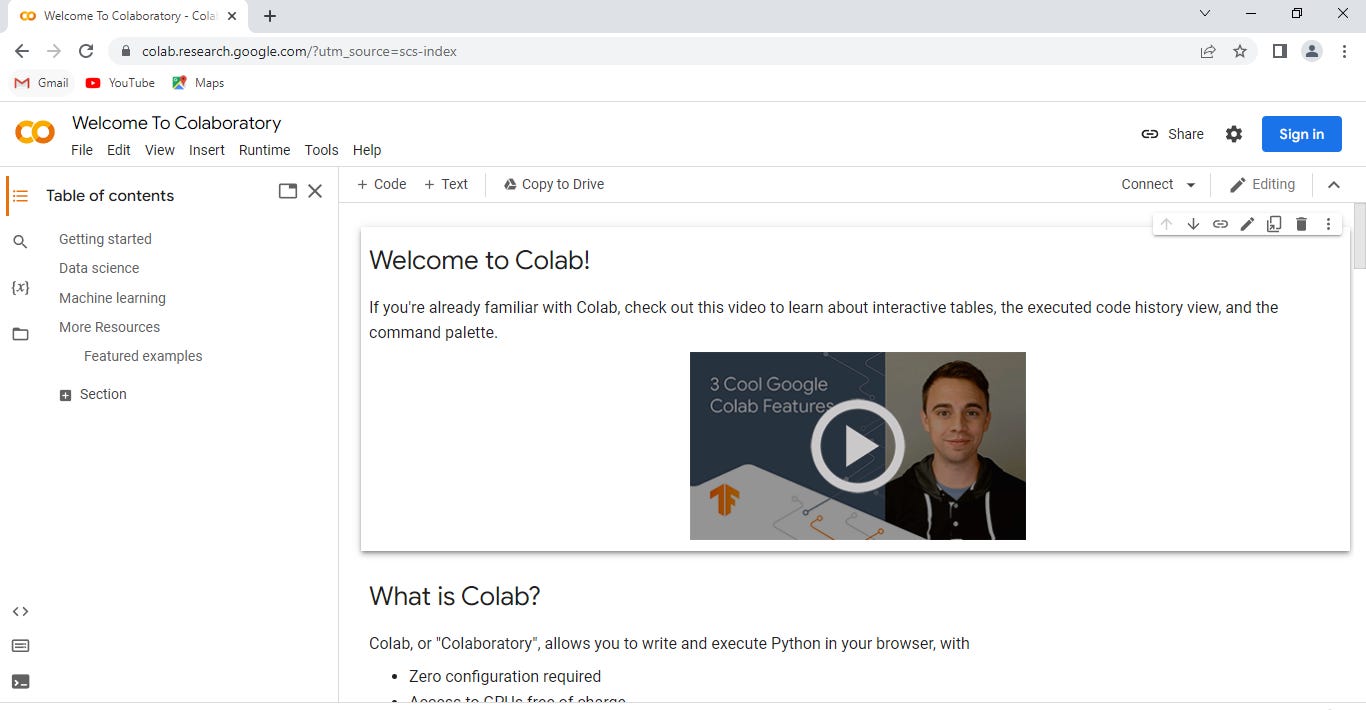Open Connect options dropdown arrow
Image resolution: width=1366 pixels, height=710 pixels.
coord(1190,185)
